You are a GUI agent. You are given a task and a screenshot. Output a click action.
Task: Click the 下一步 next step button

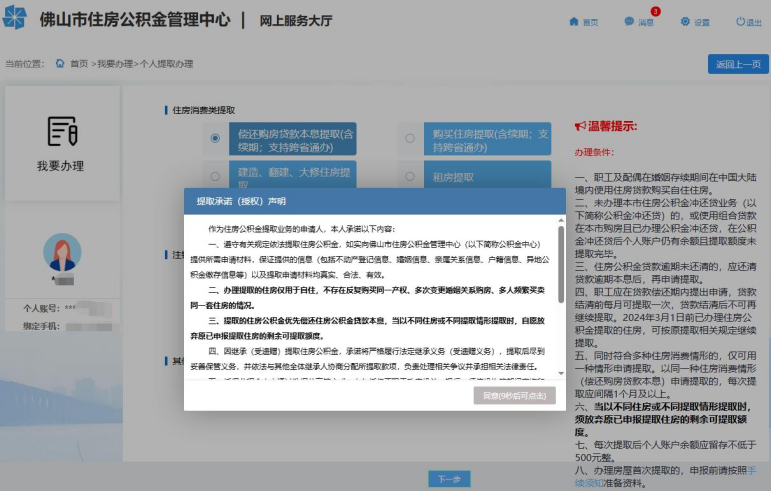(449, 479)
